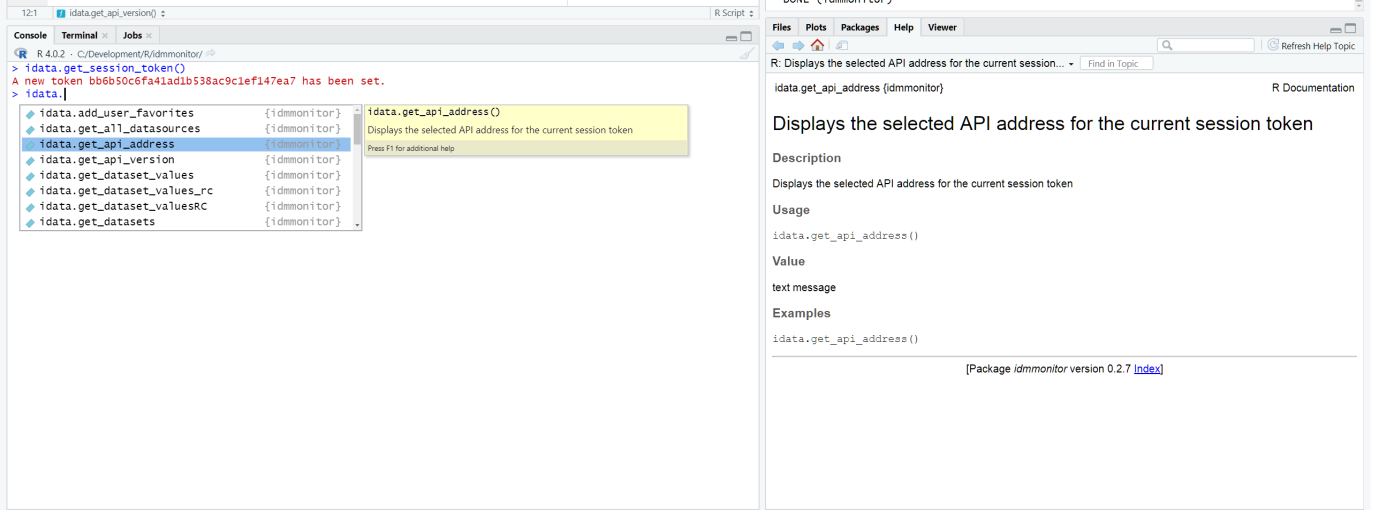Screen dimensions: 1379x510
Task: Click working directory arrow icon in console
Action: click(x=211, y=54)
